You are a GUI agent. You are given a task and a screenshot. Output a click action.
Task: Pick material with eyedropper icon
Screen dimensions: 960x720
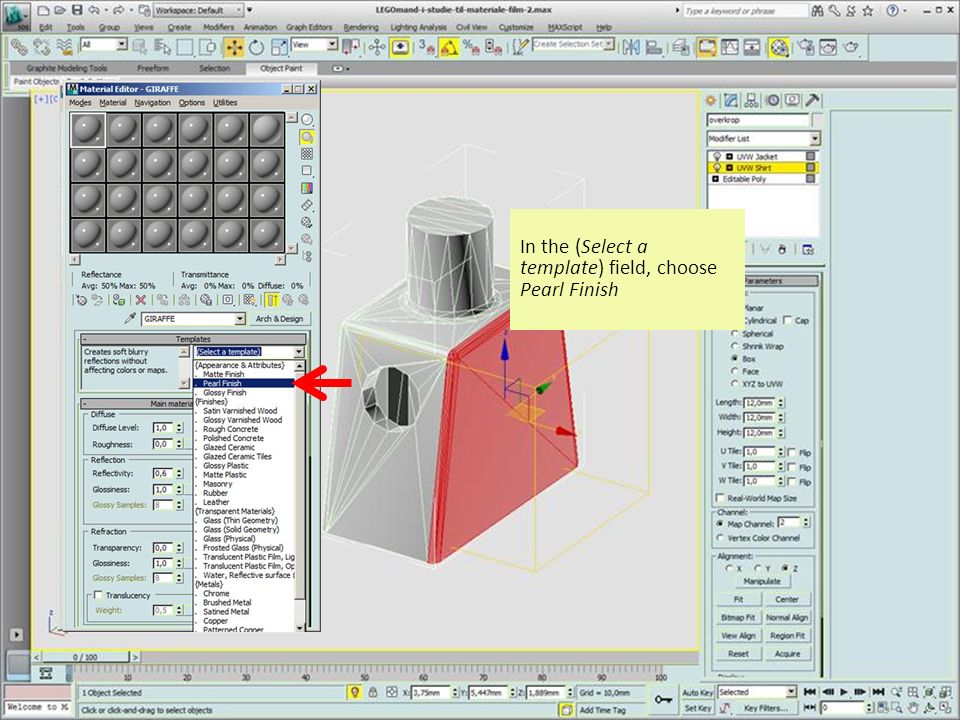130,318
